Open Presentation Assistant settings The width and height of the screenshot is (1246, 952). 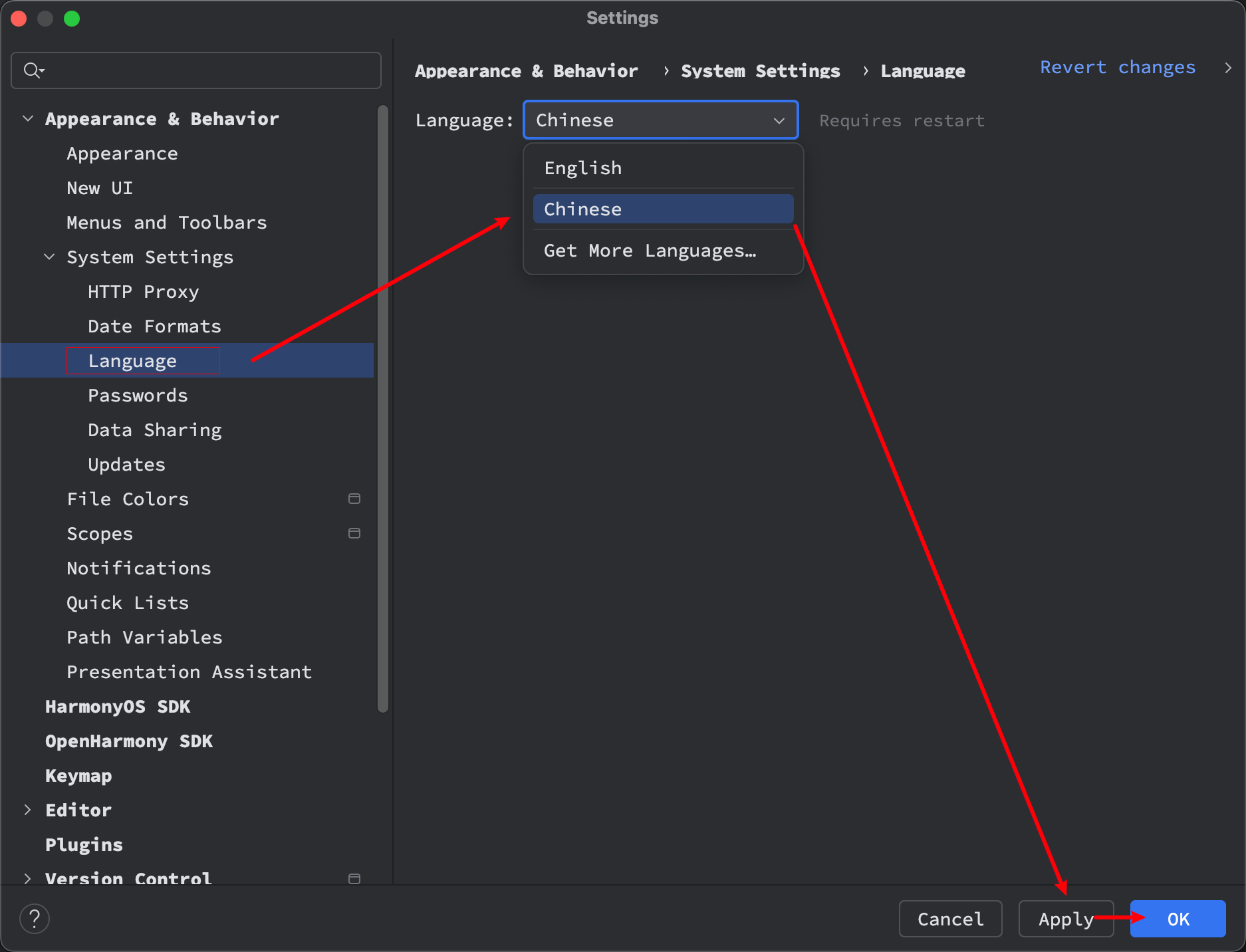click(x=189, y=672)
